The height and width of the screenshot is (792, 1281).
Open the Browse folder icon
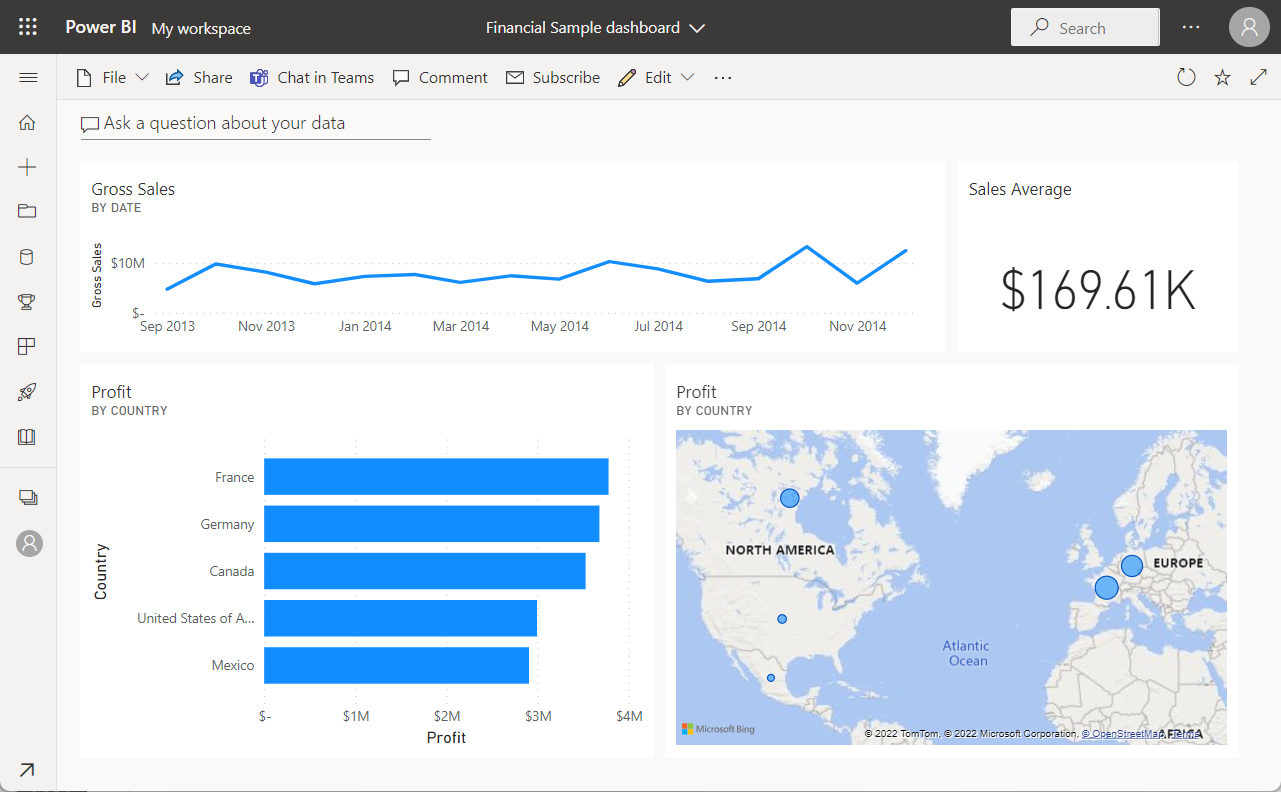point(27,211)
